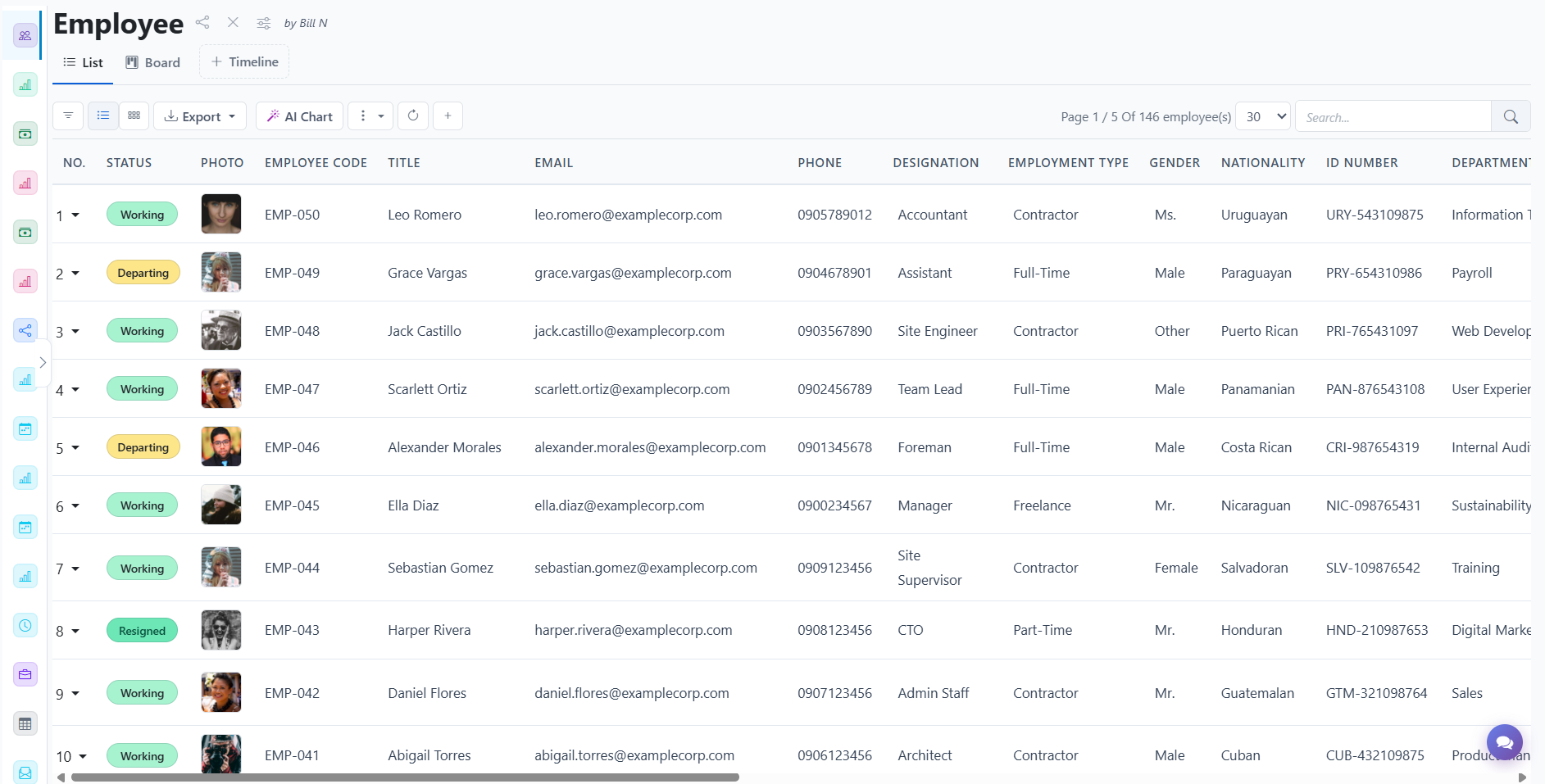Image resolution: width=1545 pixels, height=784 pixels.
Task: Click the search magnifier button
Action: pos(1511,116)
